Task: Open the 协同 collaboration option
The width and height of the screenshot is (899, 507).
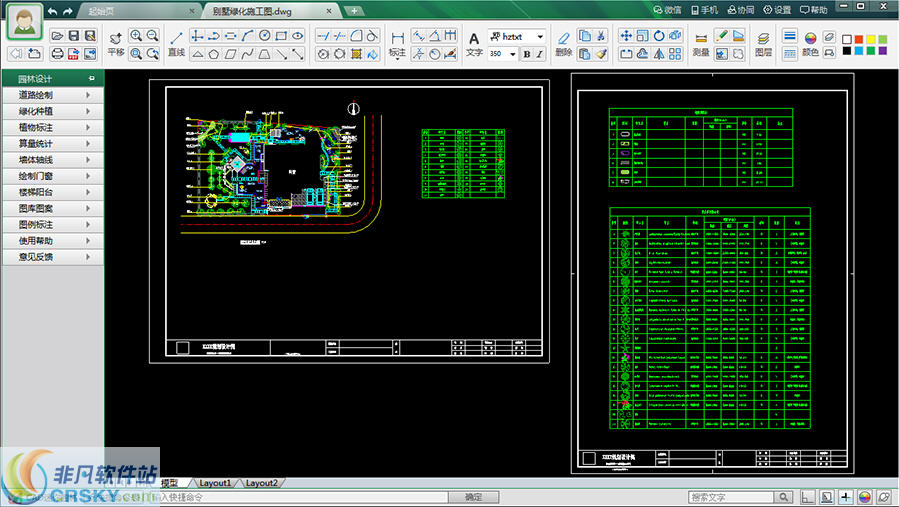Action: [x=741, y=10]
